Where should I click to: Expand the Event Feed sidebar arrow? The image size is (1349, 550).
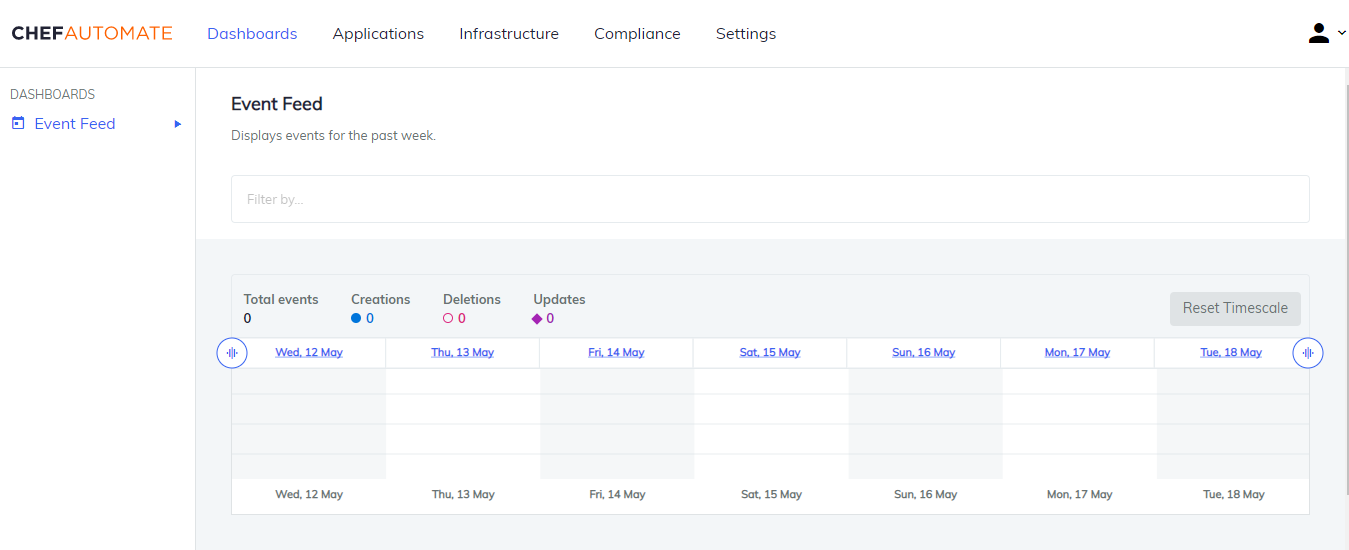pos(178,124)
